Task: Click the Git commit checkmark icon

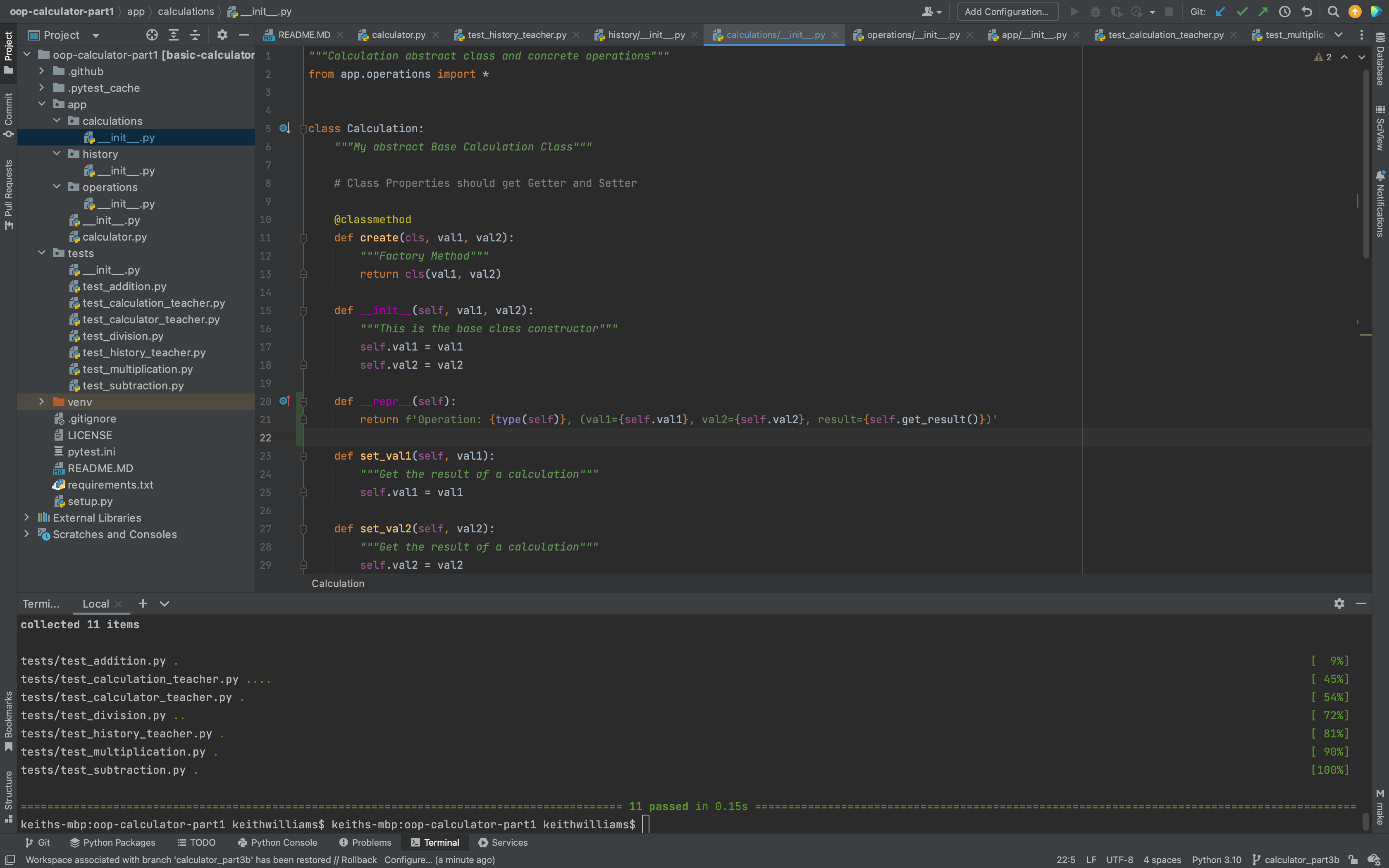Action: point(1242,12)
